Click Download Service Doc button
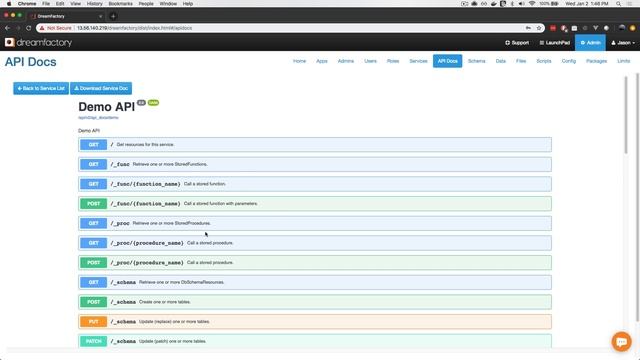Image resolution: width=640 pixels, height=360 pixels. pos(101,88)
